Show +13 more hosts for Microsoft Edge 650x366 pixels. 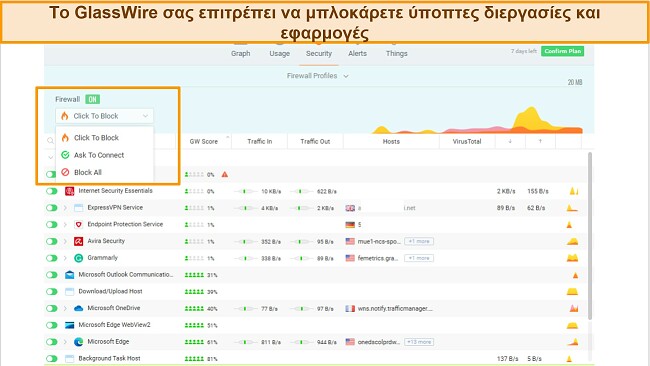419,342
